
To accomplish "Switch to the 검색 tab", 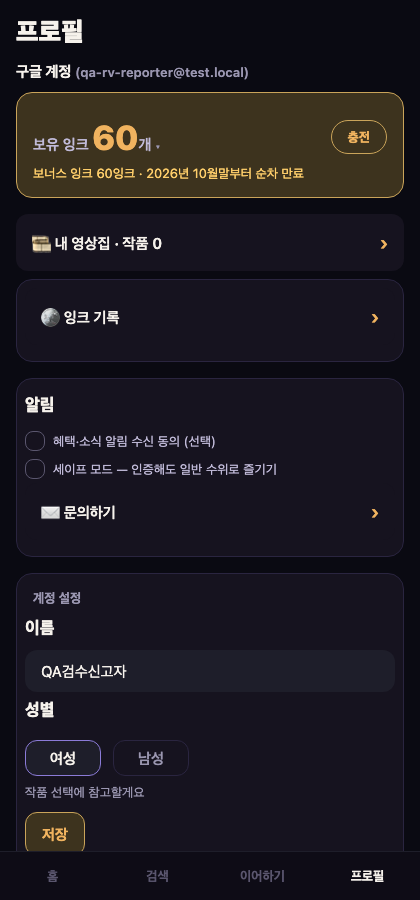I will click(157, 876).
